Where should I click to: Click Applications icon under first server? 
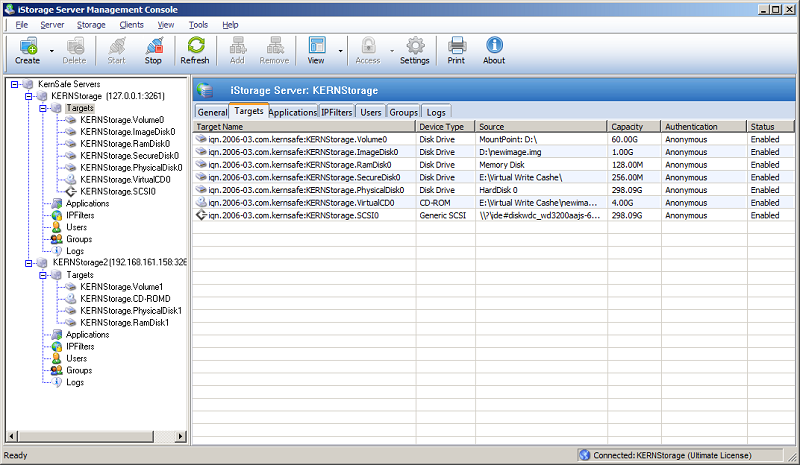(x=57, y=204)
